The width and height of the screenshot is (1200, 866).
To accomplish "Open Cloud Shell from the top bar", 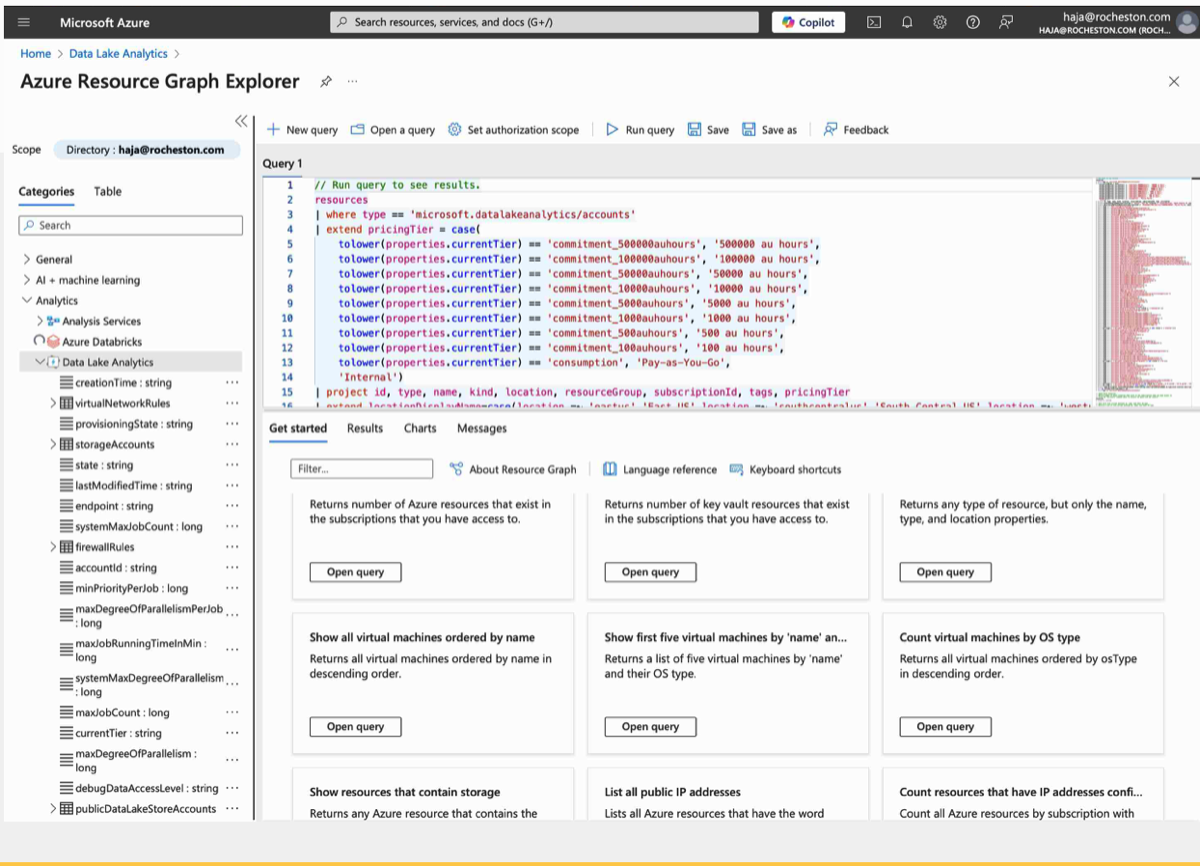I will (x=874, y=22).
